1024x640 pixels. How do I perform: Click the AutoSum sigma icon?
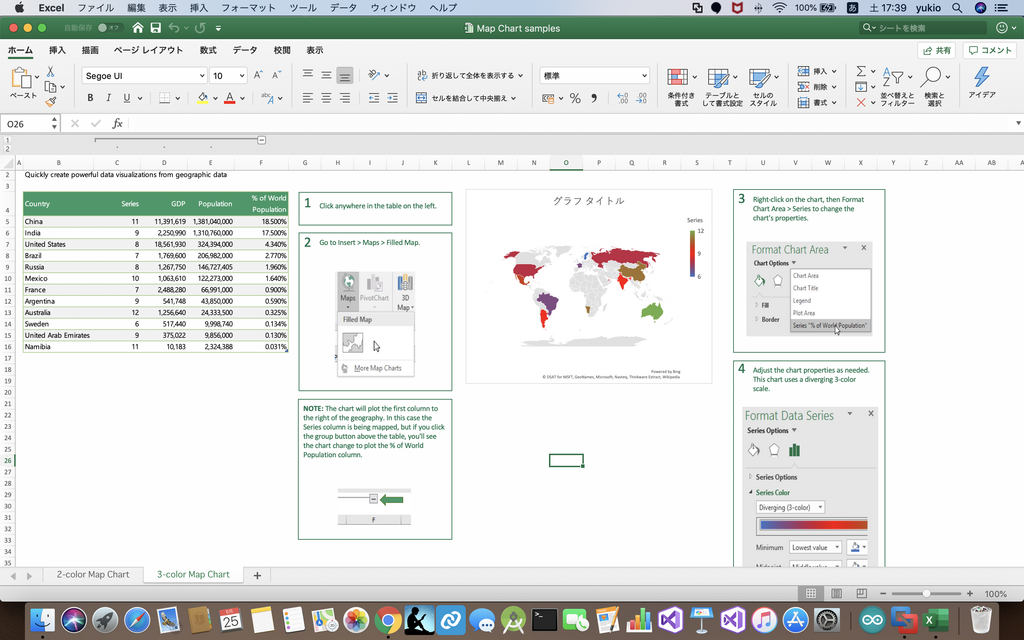pos(860,72)
